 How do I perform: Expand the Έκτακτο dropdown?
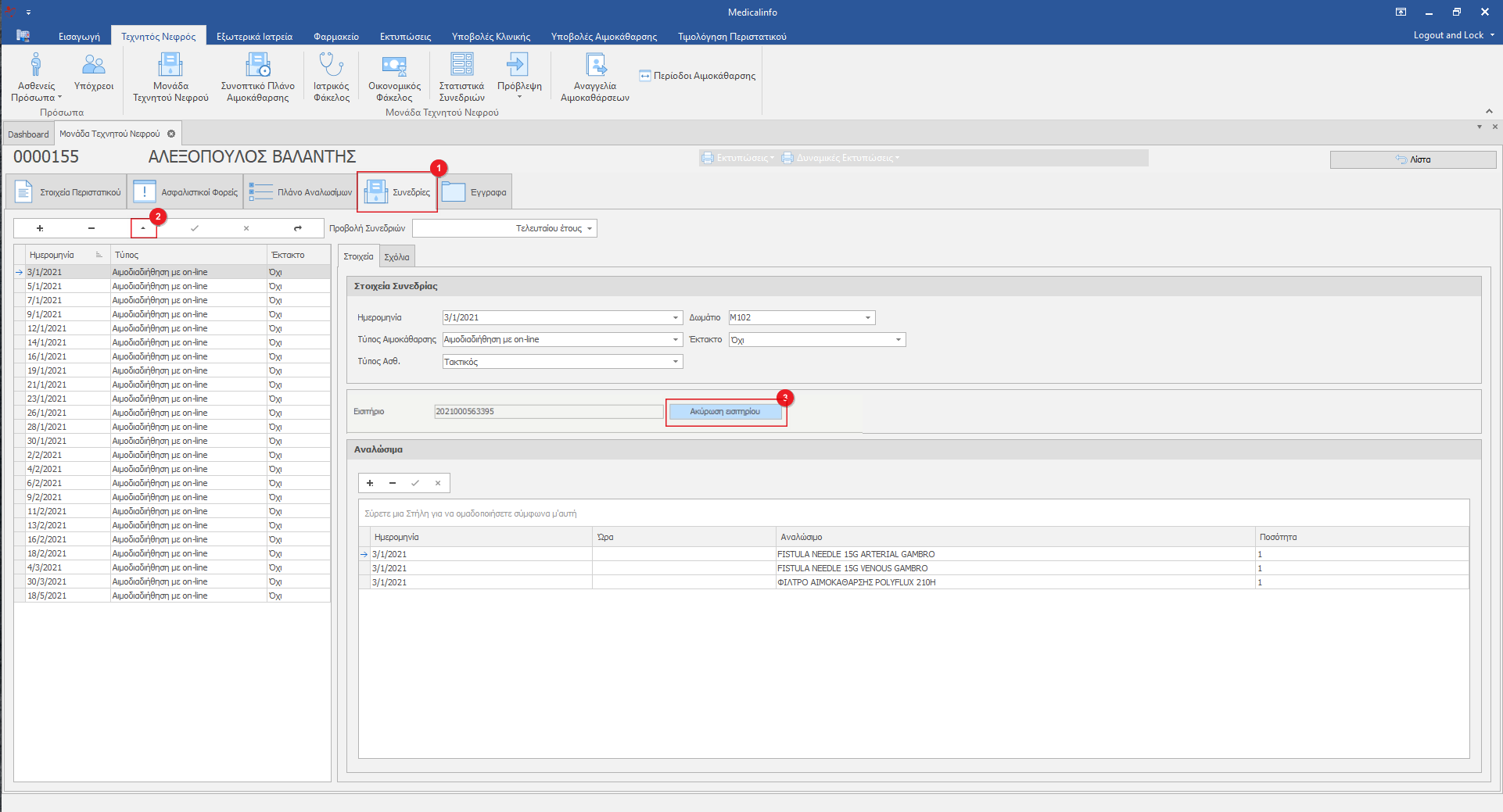[x=898, y=340]
